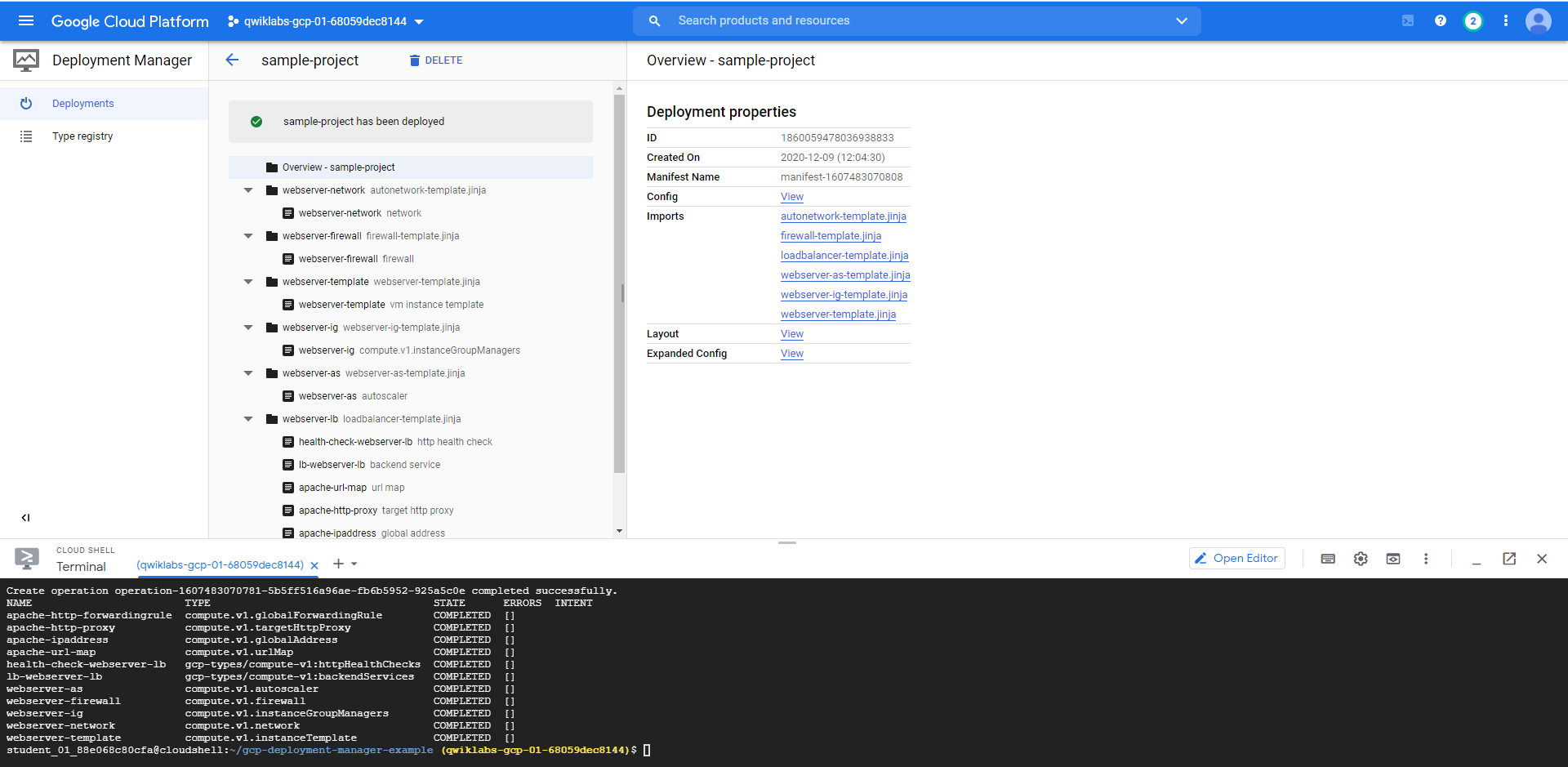Click the Cloud Shell web preview icon
The width and height of the screenshot is (1568, 767).
click(x=1393, y=559)
